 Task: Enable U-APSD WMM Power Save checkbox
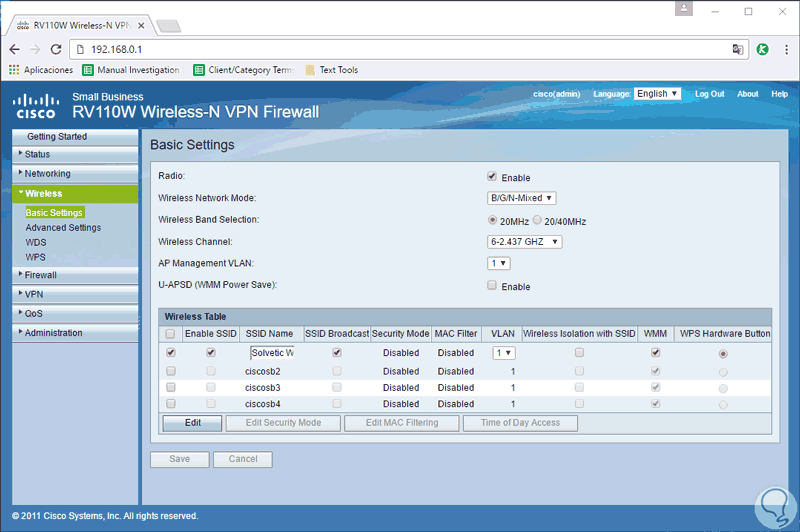492,285
